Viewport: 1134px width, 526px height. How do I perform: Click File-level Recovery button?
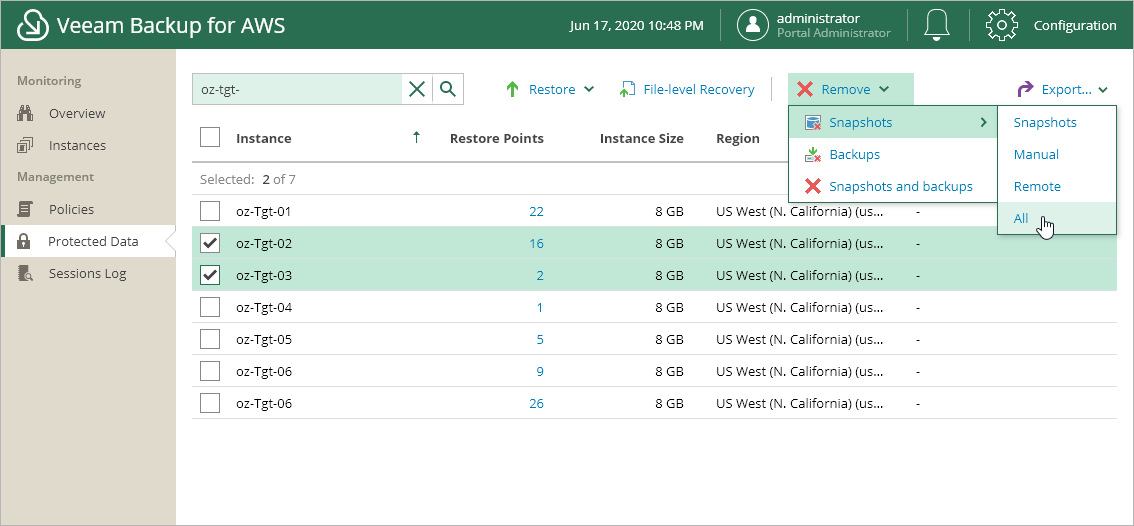tap(699, 89)
